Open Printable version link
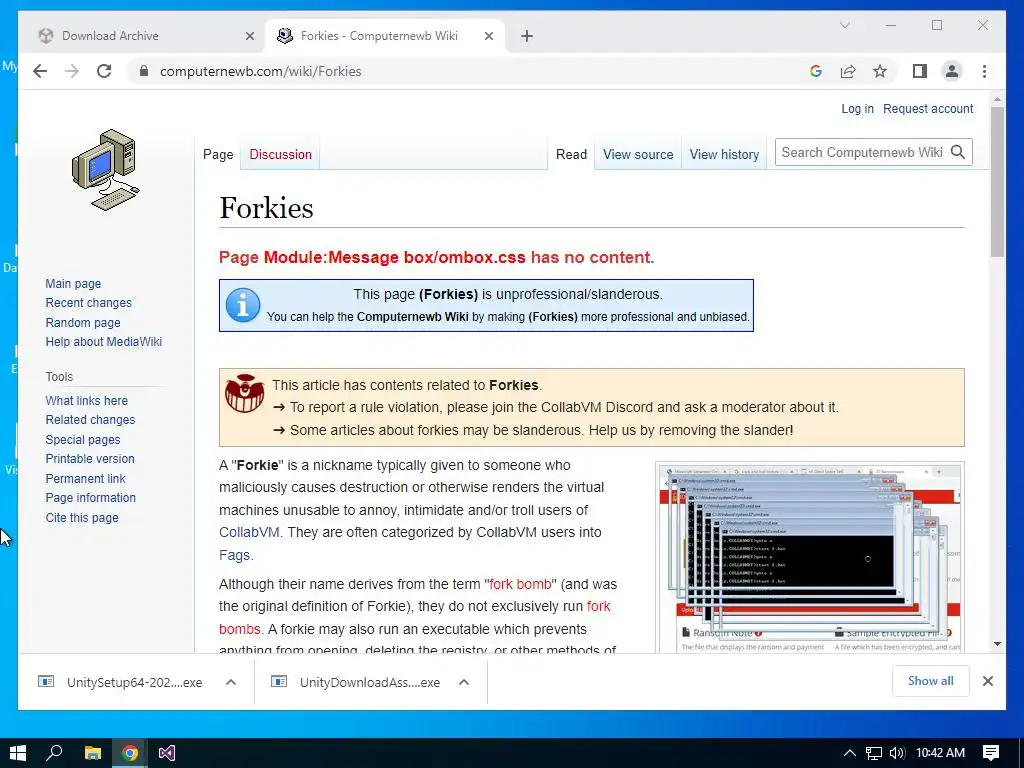The image size is (1024, 768). pyautogui.click(x=89, y=459)
